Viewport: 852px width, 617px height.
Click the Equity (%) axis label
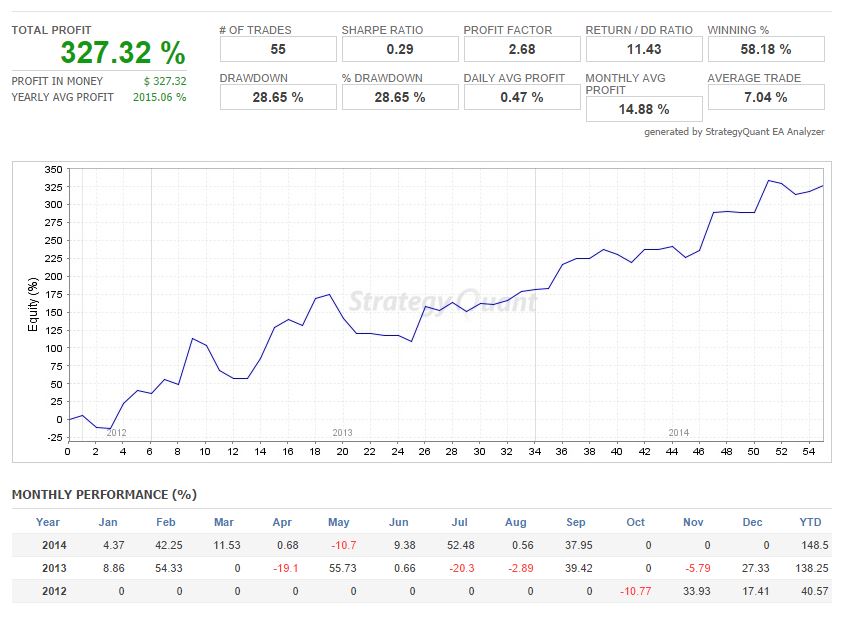[x=33, y=305]
